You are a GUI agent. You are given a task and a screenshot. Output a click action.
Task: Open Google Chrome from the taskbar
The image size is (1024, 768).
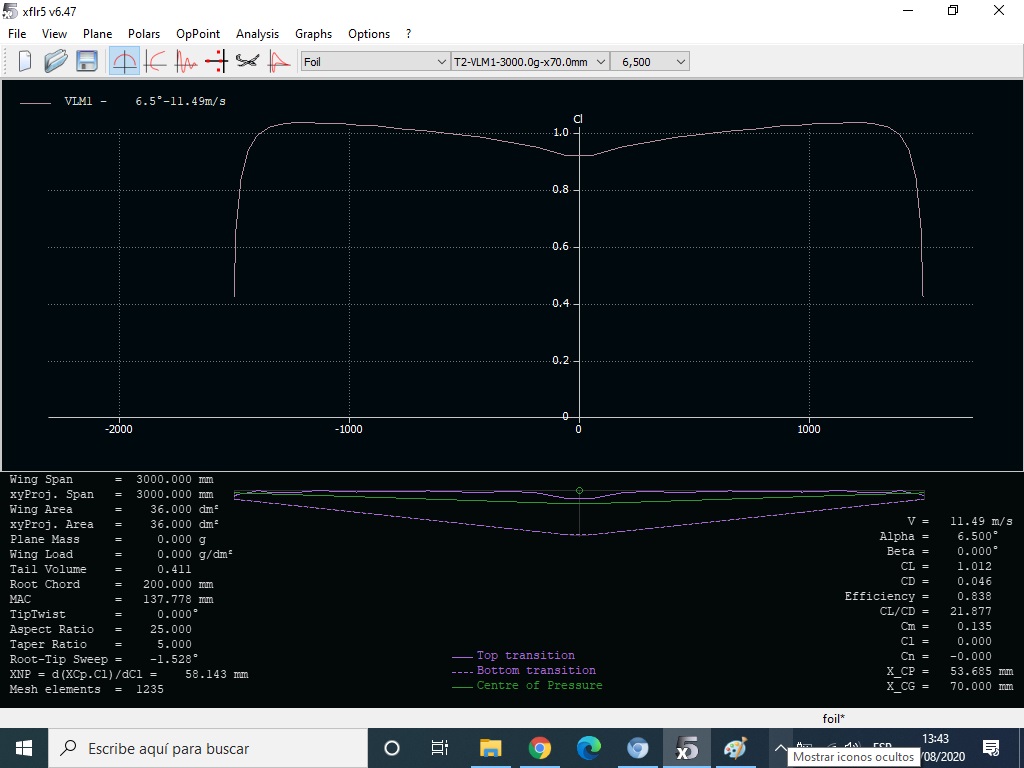540,748
